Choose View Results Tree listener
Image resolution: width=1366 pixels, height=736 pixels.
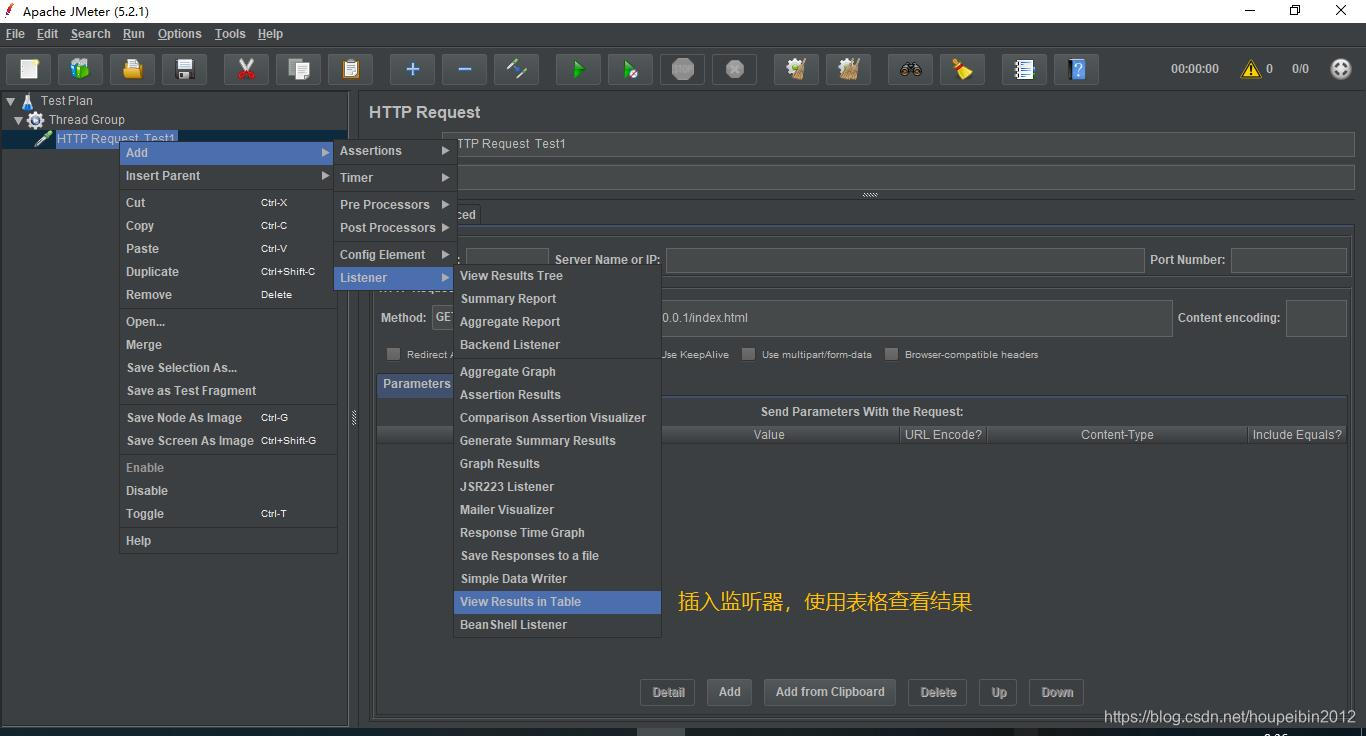(x=557, y=276)
